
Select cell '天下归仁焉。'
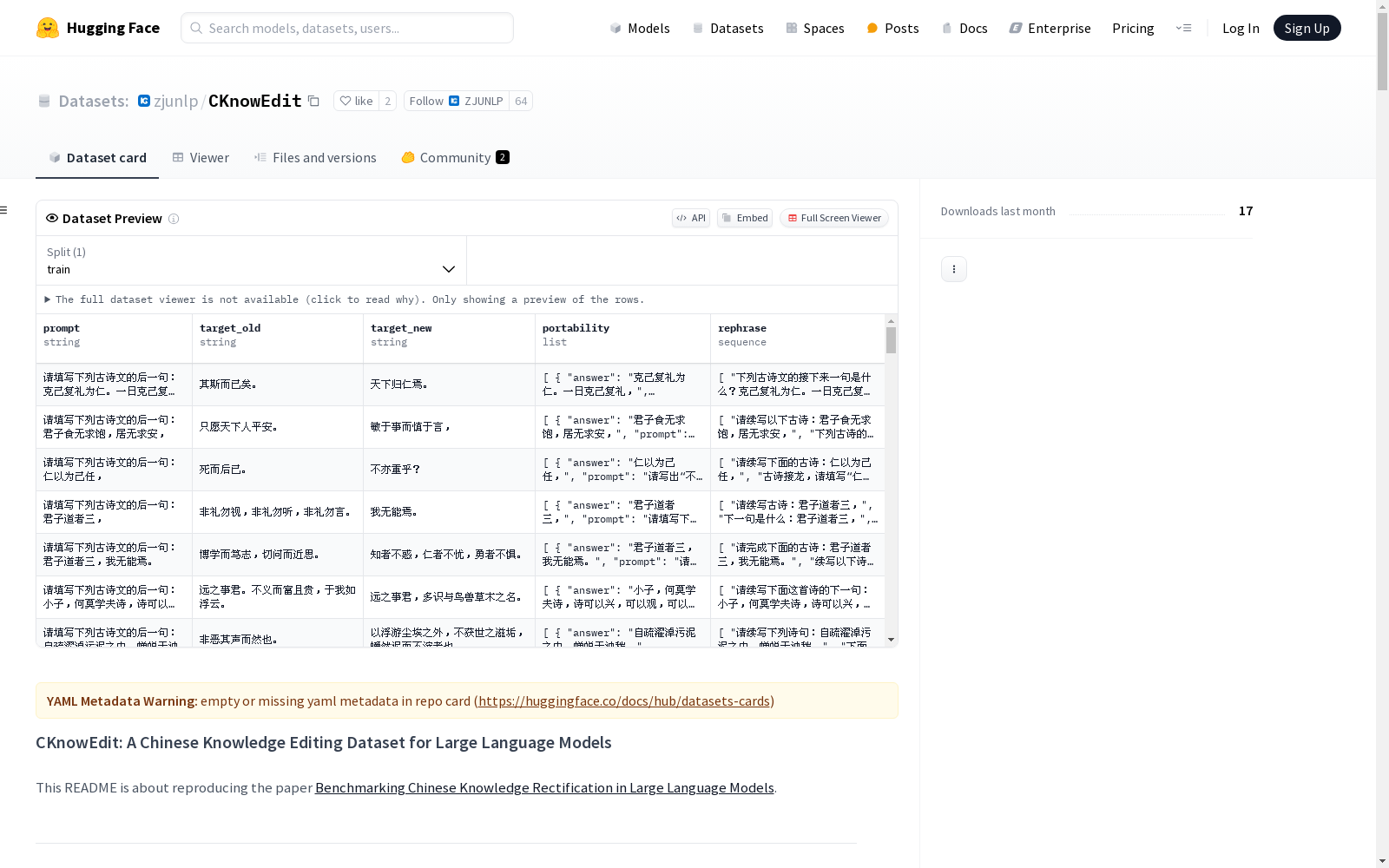click(449, 385)
